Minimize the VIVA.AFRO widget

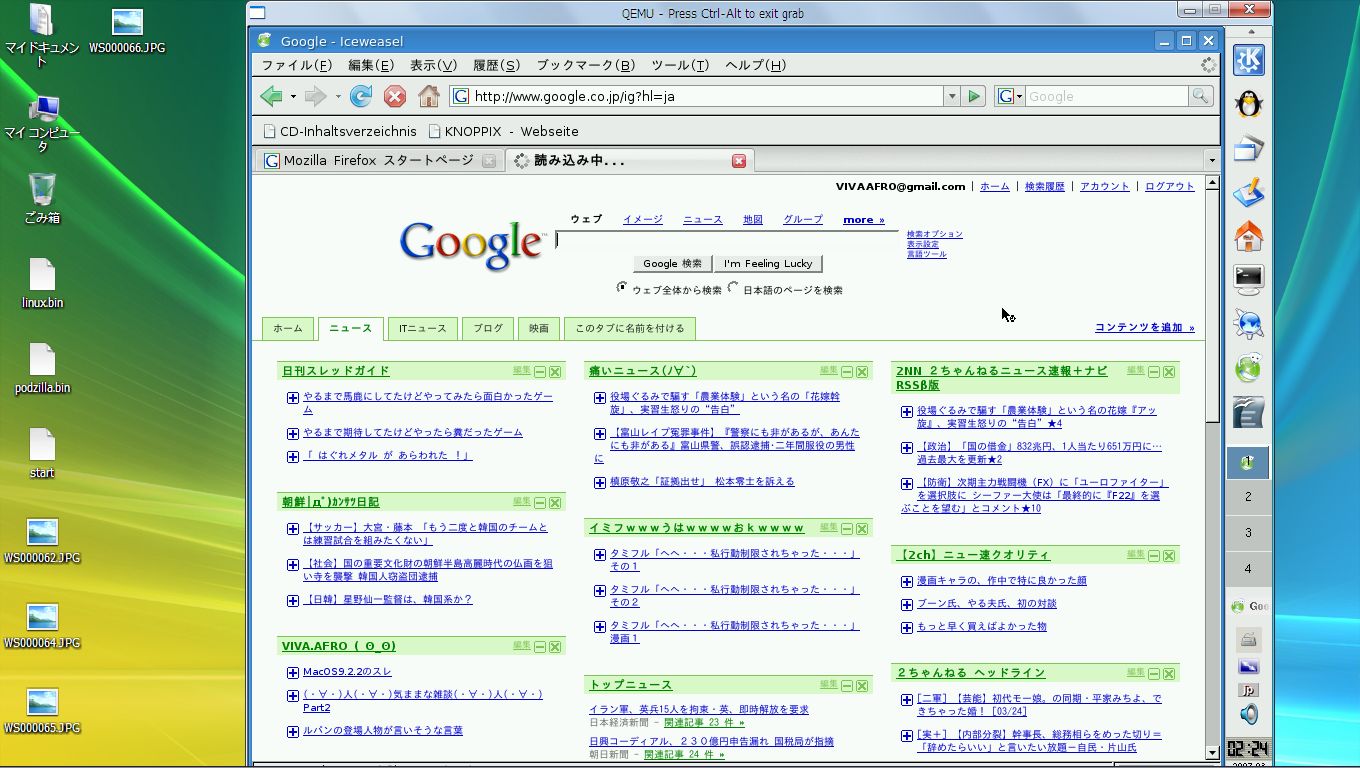[540, 647]
